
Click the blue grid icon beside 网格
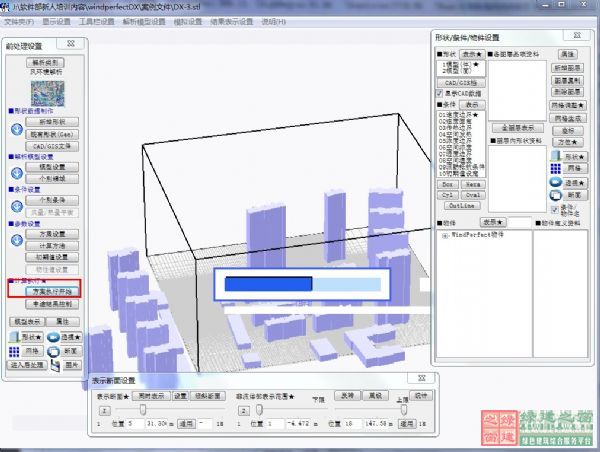pyautogui.click(x=16, y=351)
